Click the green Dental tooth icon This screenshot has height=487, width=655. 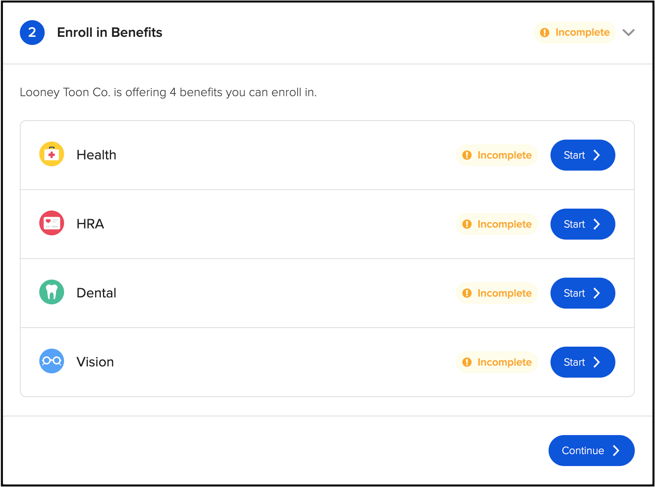click(51, 292)
